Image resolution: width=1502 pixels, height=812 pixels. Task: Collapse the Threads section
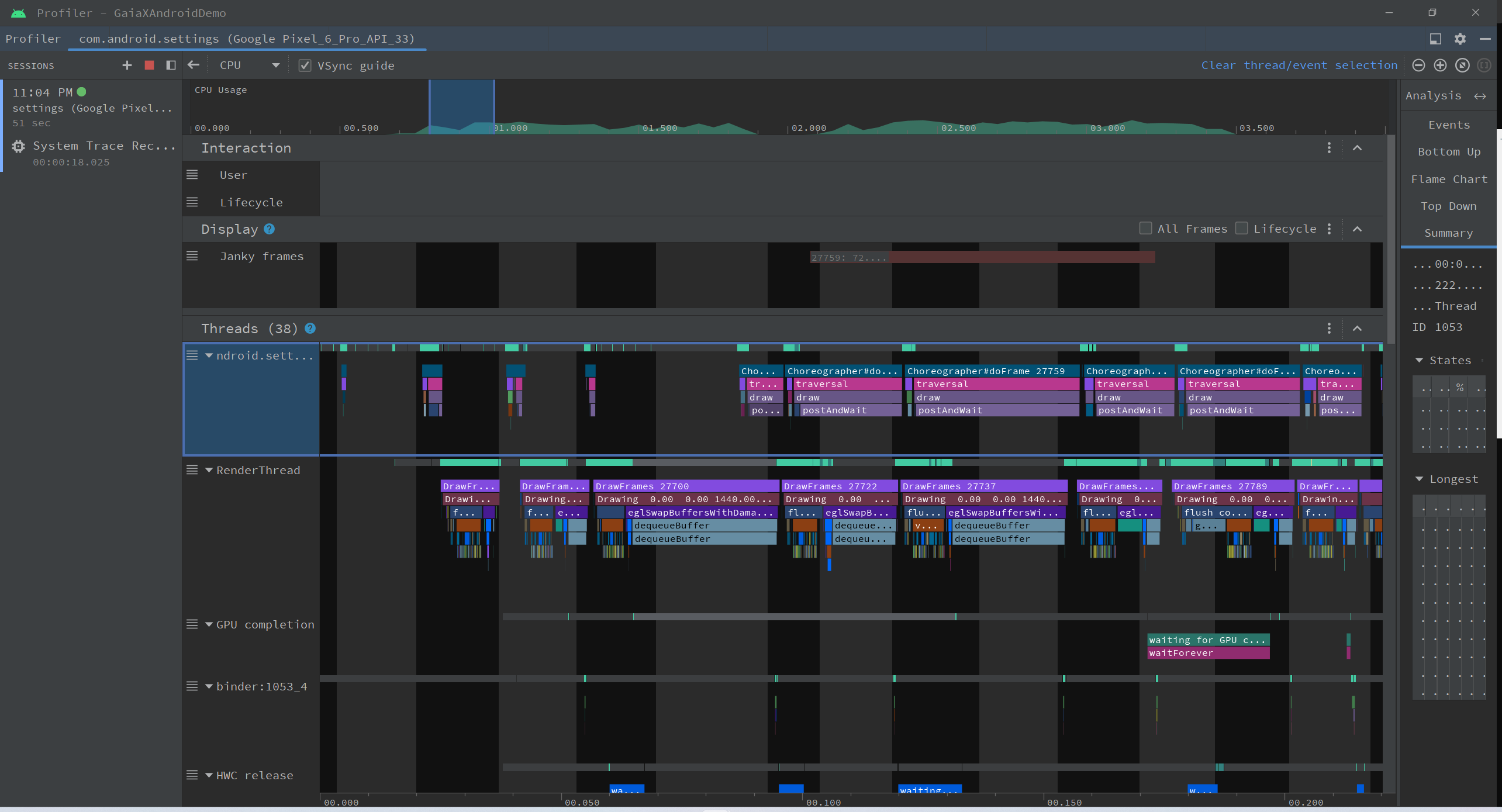[x=1357, y=329]
